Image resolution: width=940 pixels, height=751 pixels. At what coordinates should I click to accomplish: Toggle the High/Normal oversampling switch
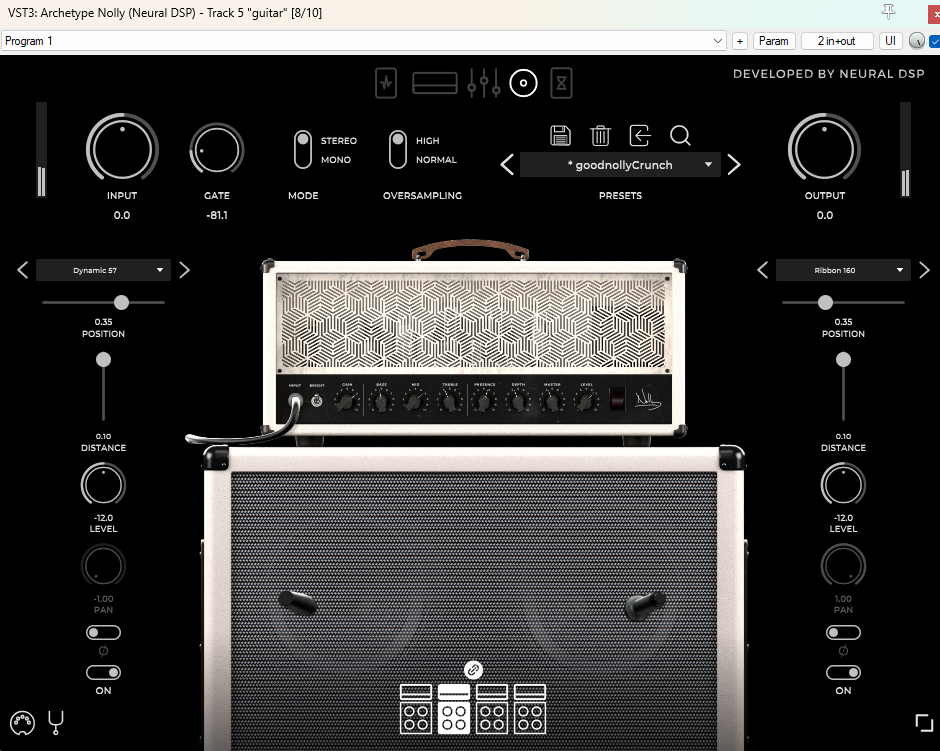point(398,150)
